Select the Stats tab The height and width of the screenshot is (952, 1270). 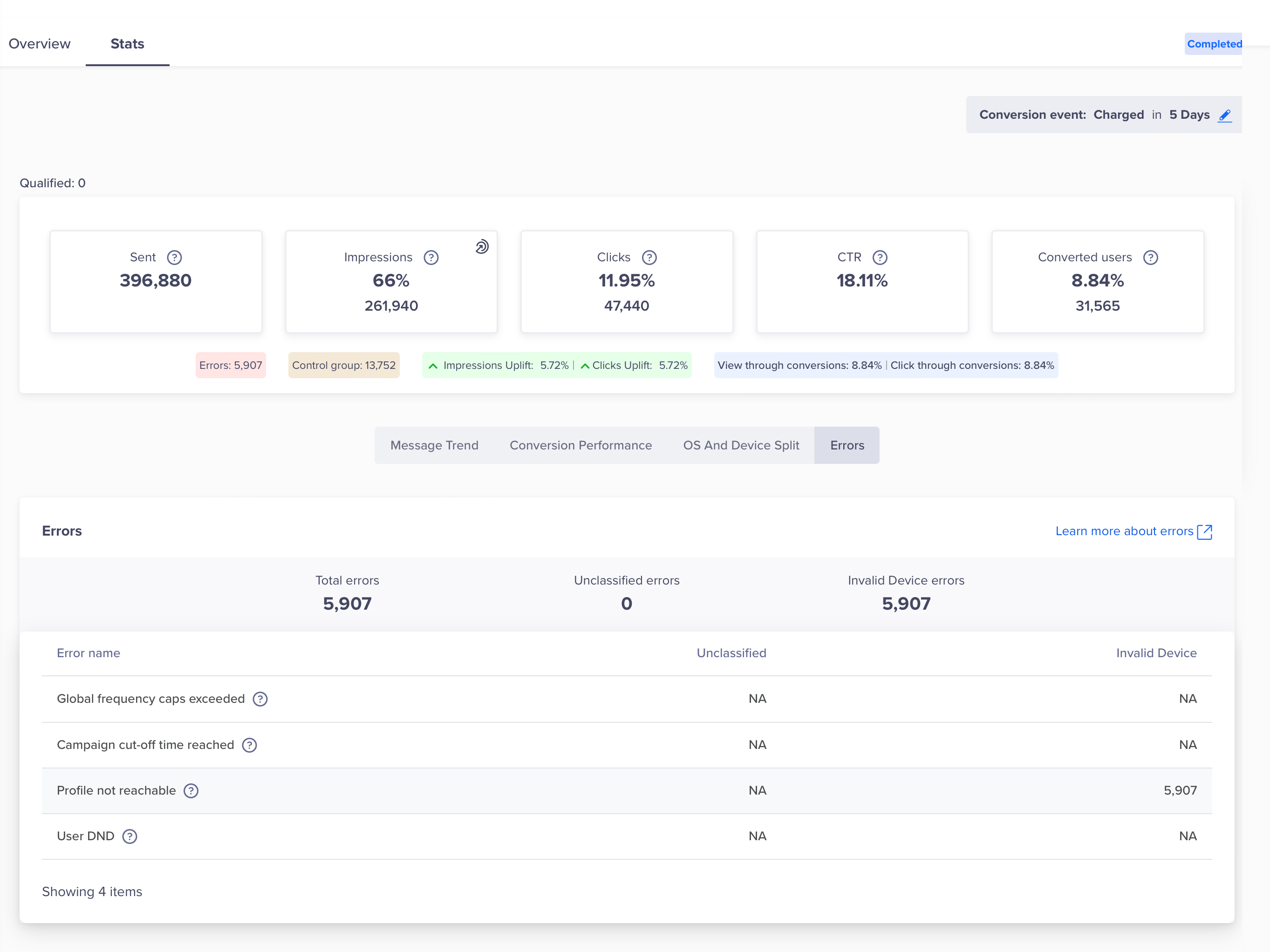127,43
